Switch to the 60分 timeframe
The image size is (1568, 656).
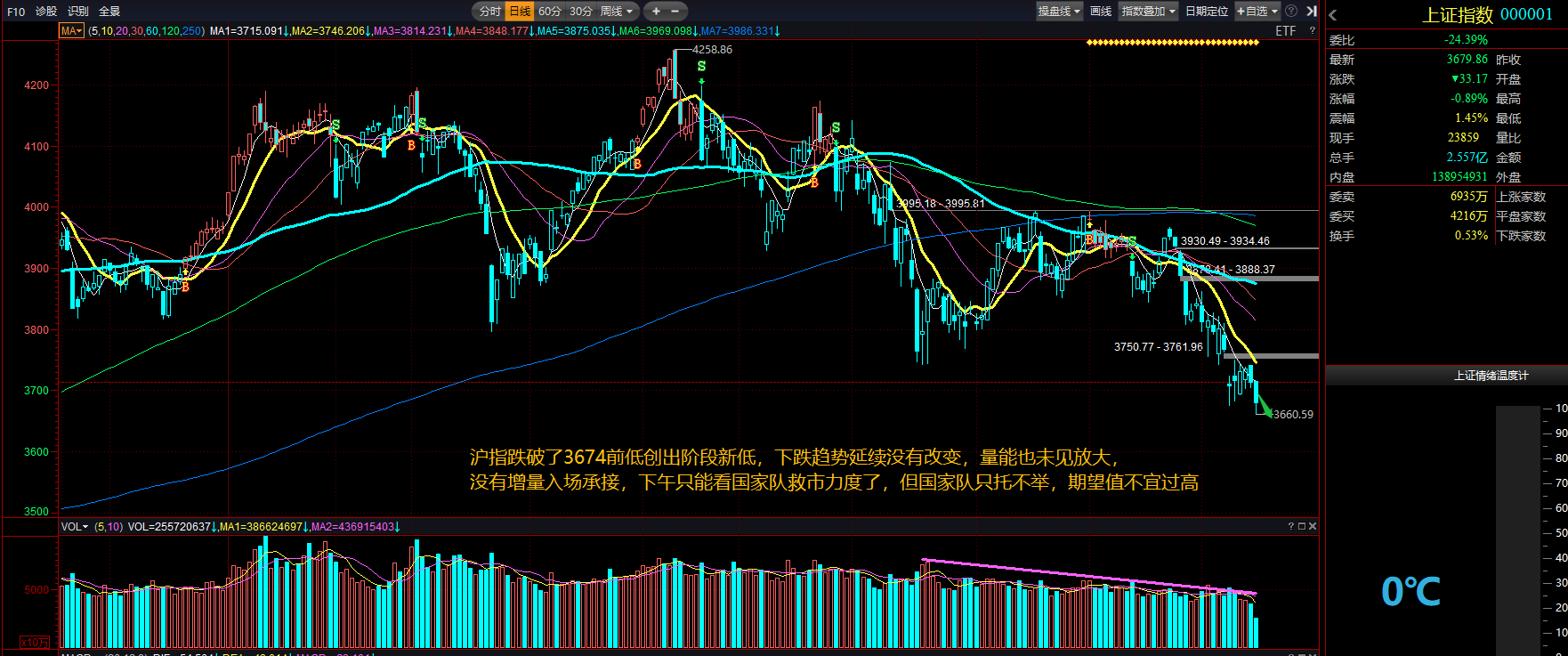(550, 11)
